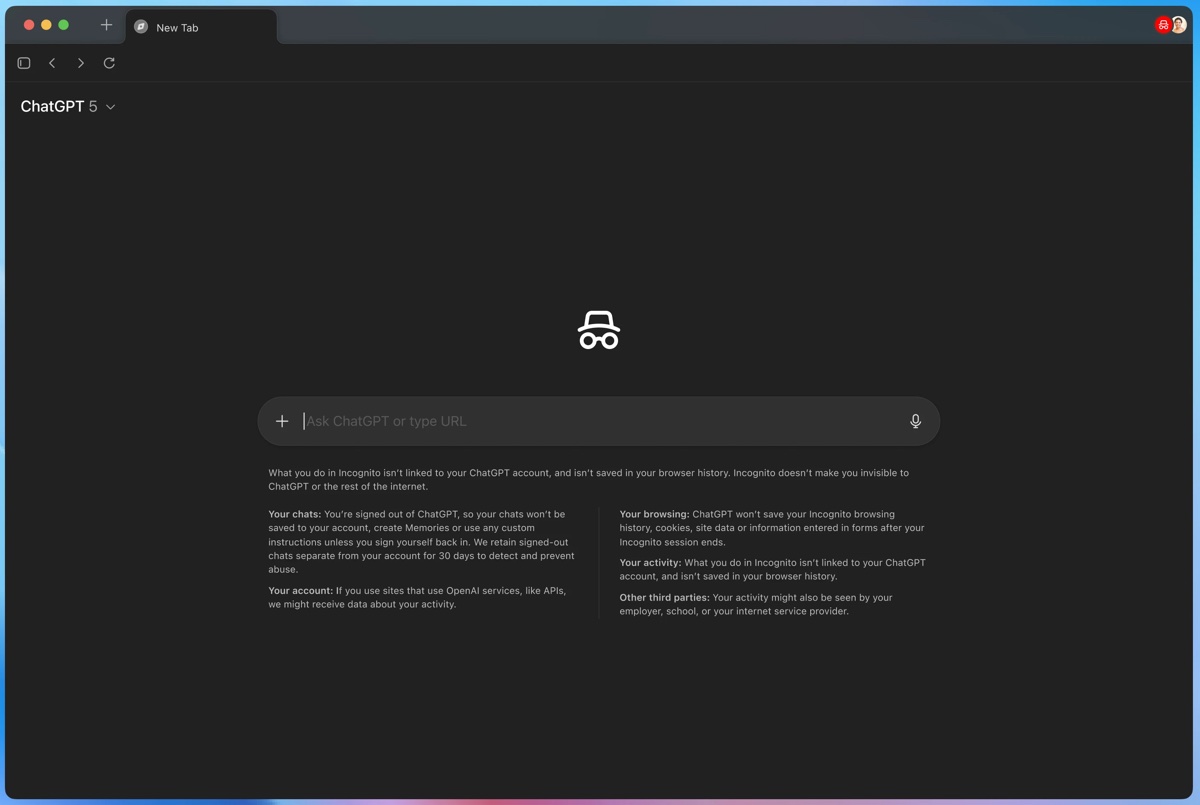Click the 'Other third parties:' paragraph heading
This screenshot has width=1200, height=805.
[x=664, y=598]
